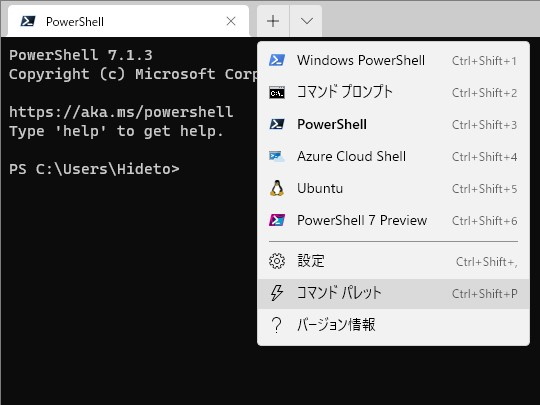Open Azure Cloud Shell from menu
Viewport: 540px width, 405px height.
click(x=393, y=156)
